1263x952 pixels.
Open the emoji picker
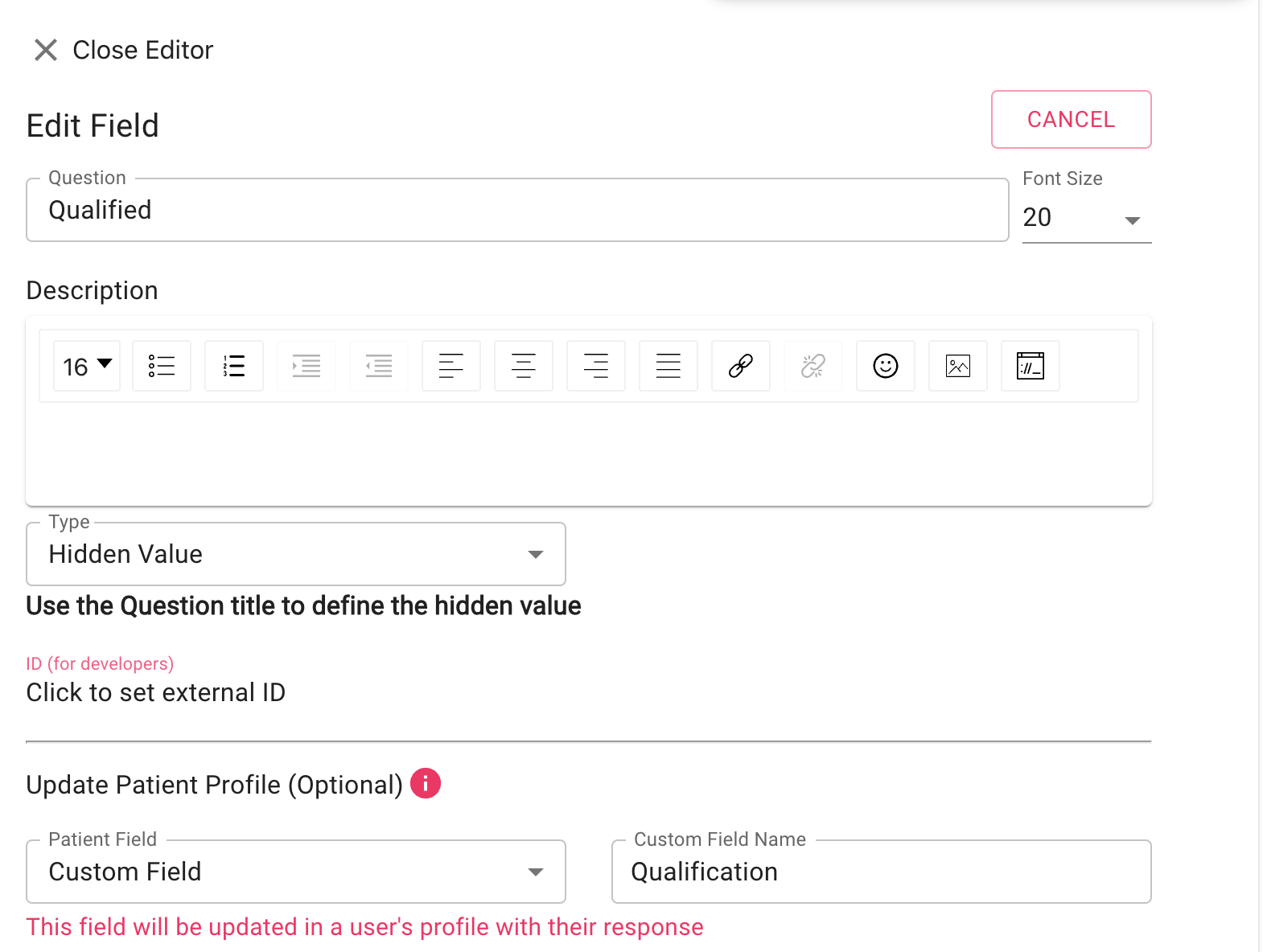pos(886,366)
